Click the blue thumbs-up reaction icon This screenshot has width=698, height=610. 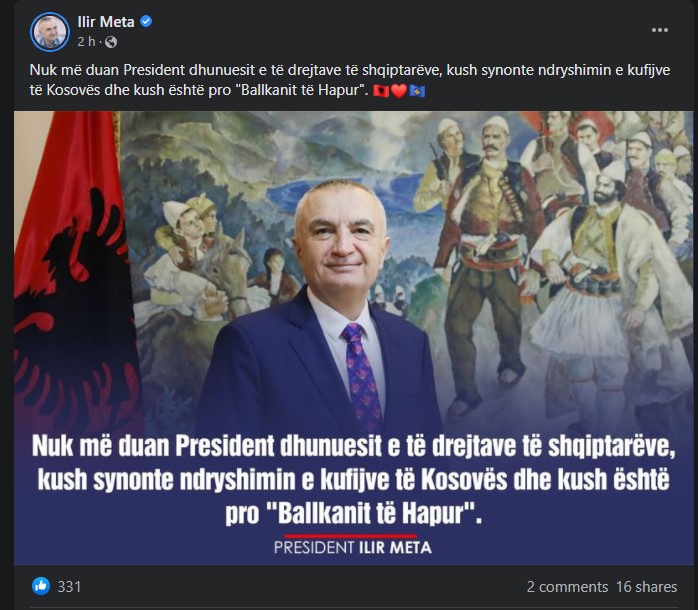tap(41, 586)
